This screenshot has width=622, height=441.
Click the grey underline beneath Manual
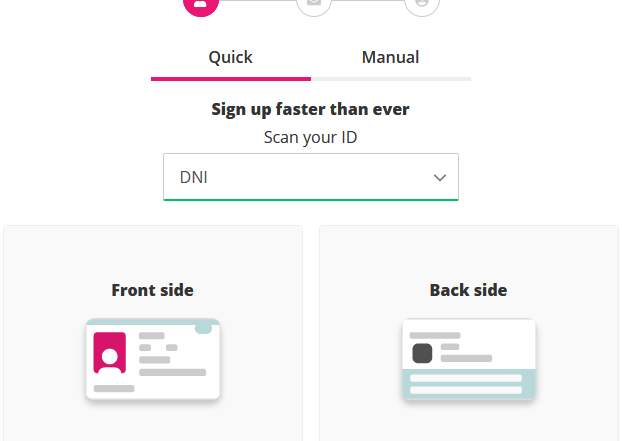pos(391,79)
